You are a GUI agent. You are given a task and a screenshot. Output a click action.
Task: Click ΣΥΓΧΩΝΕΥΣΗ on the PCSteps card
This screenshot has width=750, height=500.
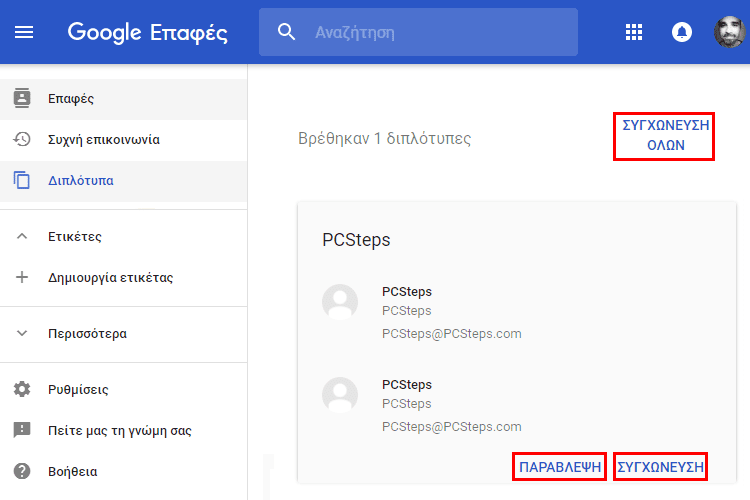(x=660, y=467)
